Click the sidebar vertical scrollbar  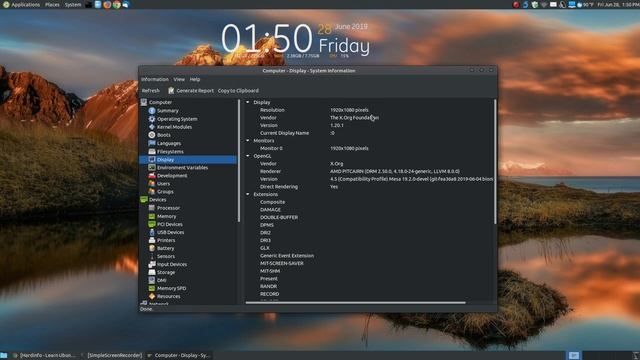tap(239, 161)
